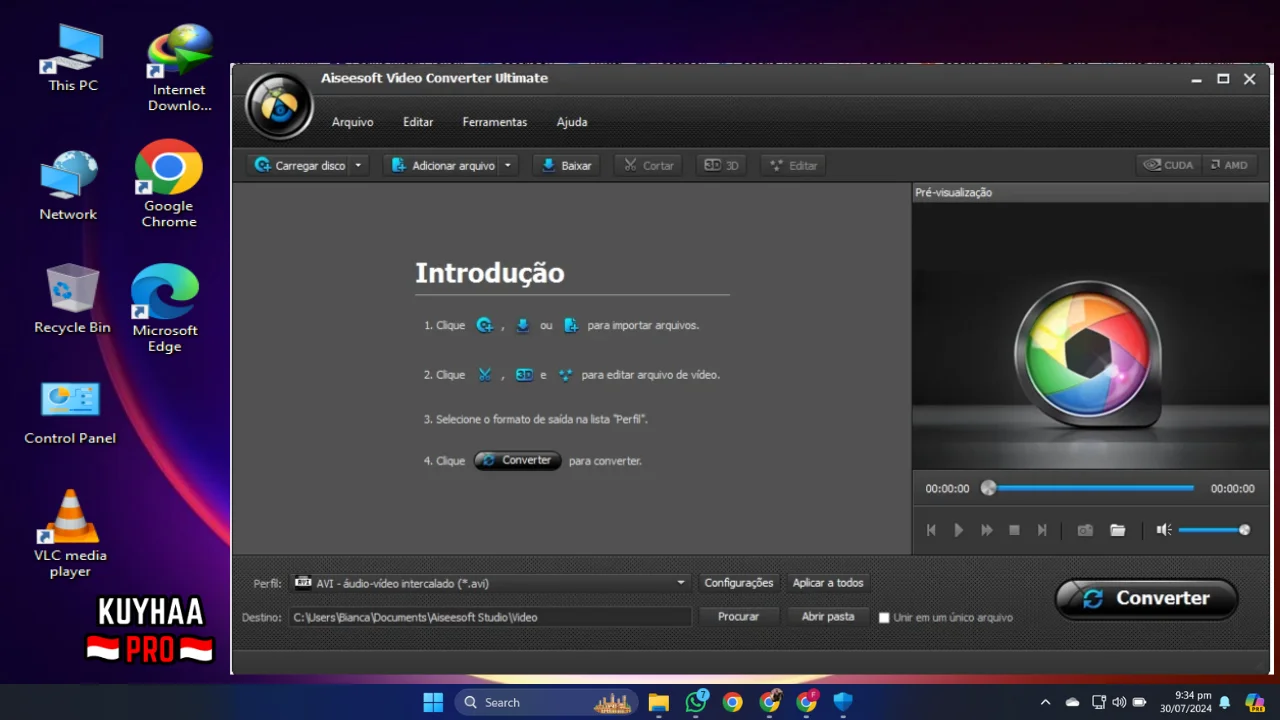Screen dimensions: 1280x720
Task: Click the Adicionar arquivo button
Action: (441, 165)
